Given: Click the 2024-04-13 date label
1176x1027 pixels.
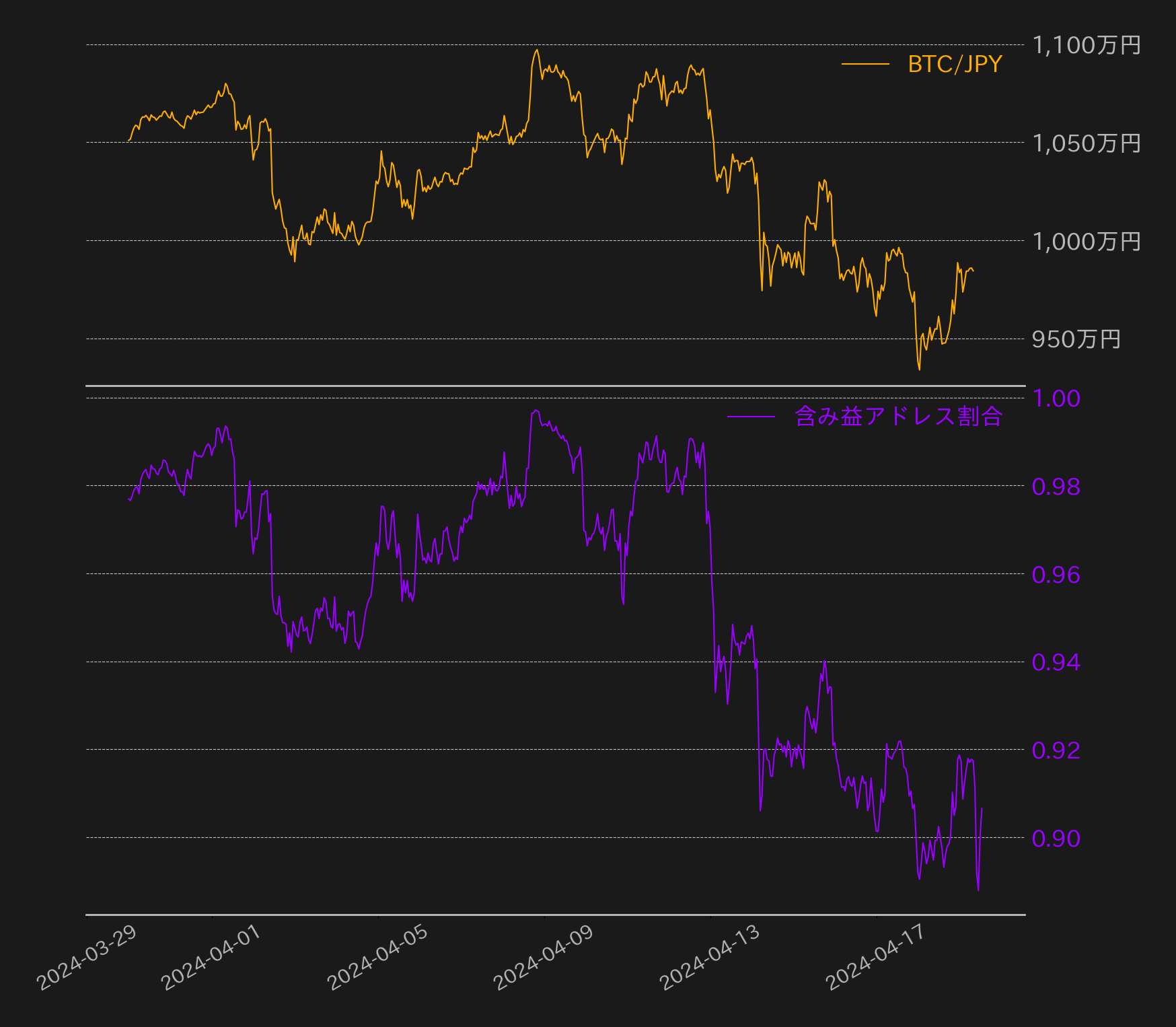Looking at the screenshot, I should tap(709, 957).
